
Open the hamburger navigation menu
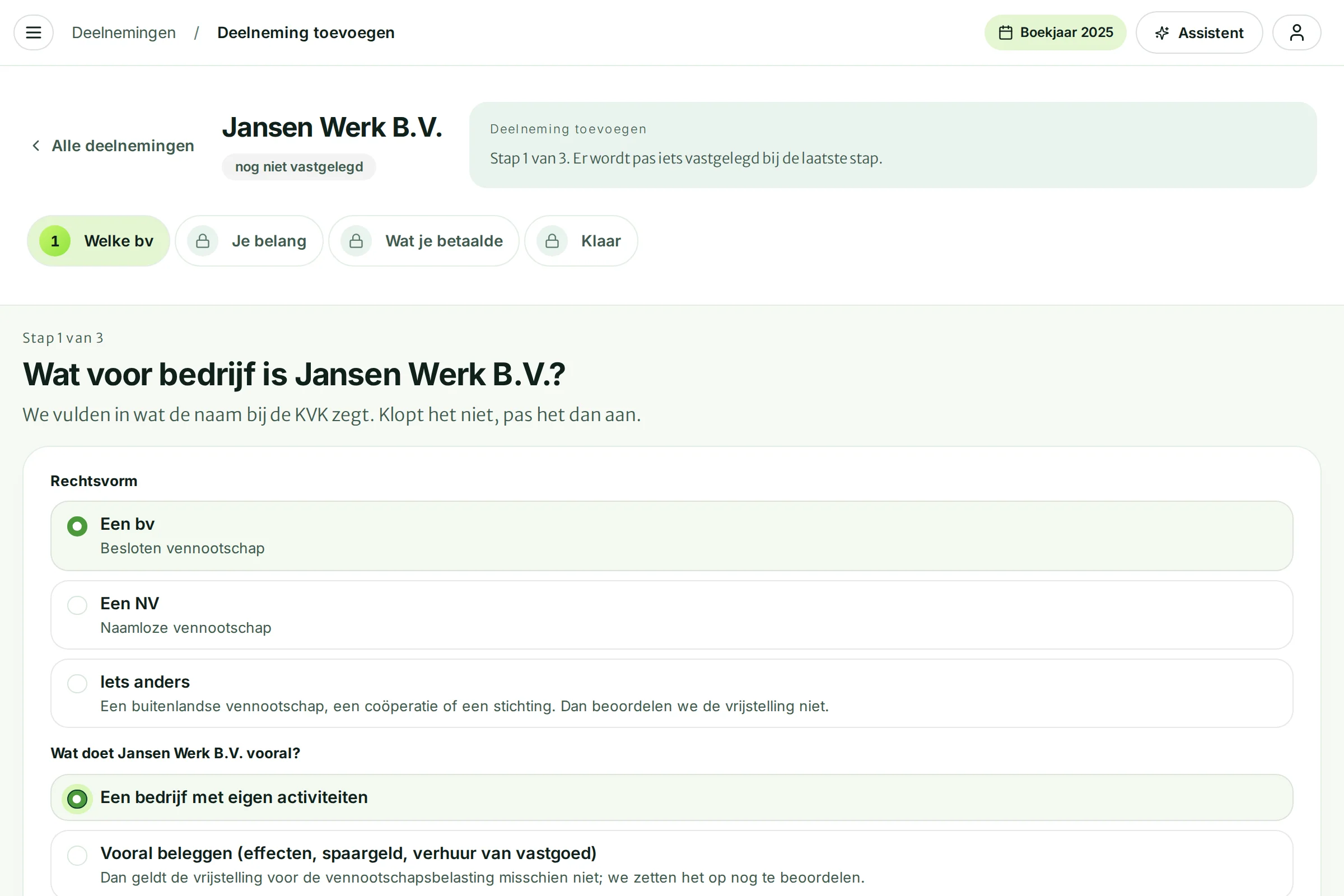pos(34,32)
